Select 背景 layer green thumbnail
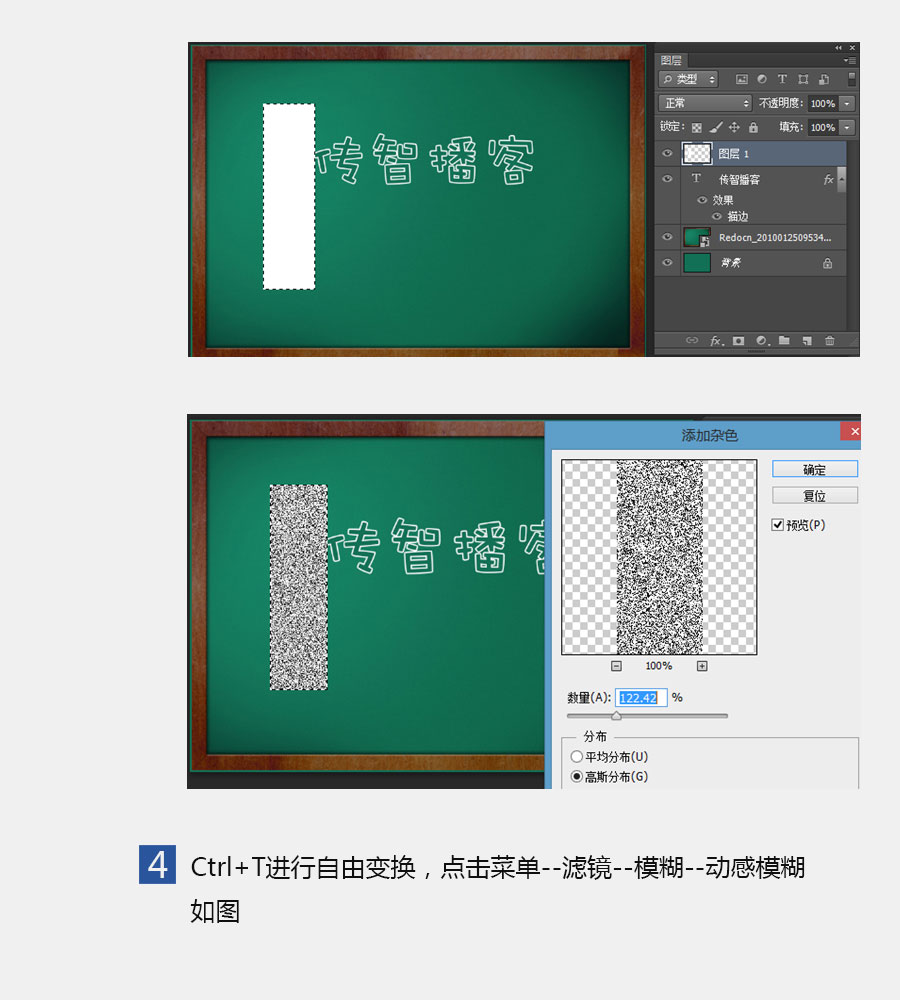The width and height of the screenshot is (900, 1000). (697, 263)
